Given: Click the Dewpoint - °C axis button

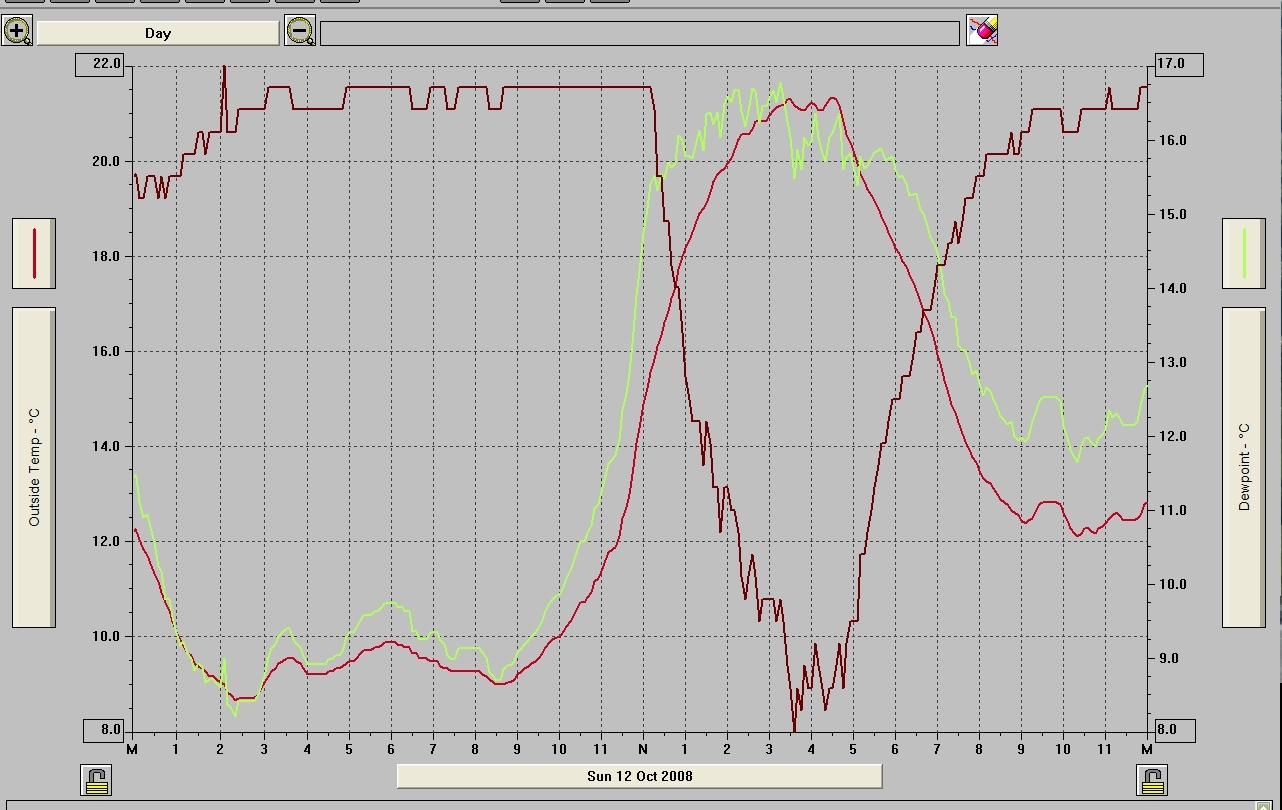Looking at the screenshot, I should (1244, 467).
